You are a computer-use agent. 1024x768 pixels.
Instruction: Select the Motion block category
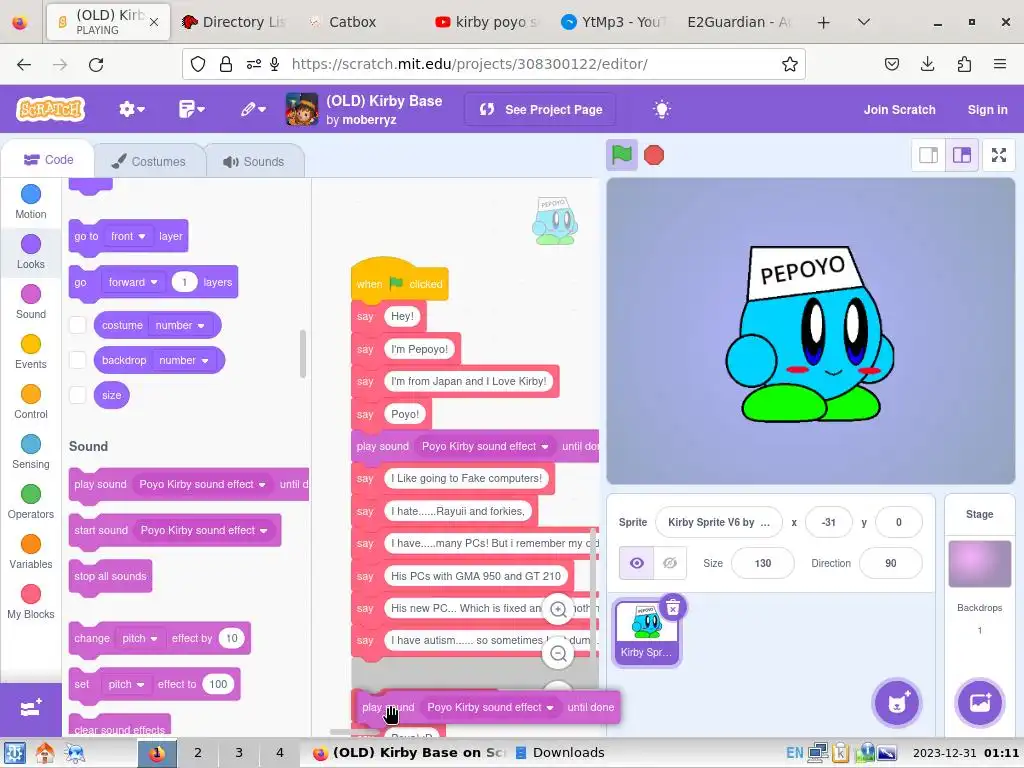(x=31, y=202)
